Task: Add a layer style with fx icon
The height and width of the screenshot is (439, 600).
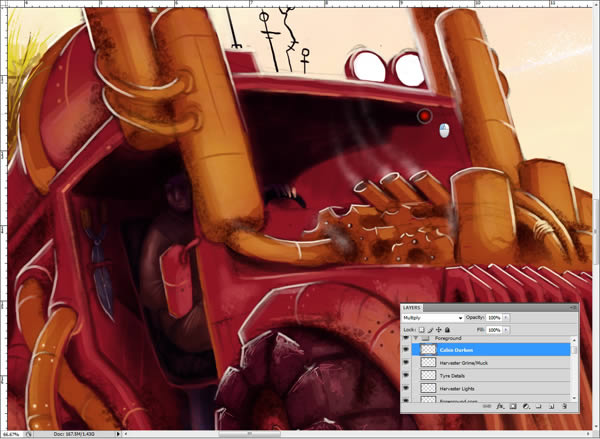Action: [x=500, y=406]
